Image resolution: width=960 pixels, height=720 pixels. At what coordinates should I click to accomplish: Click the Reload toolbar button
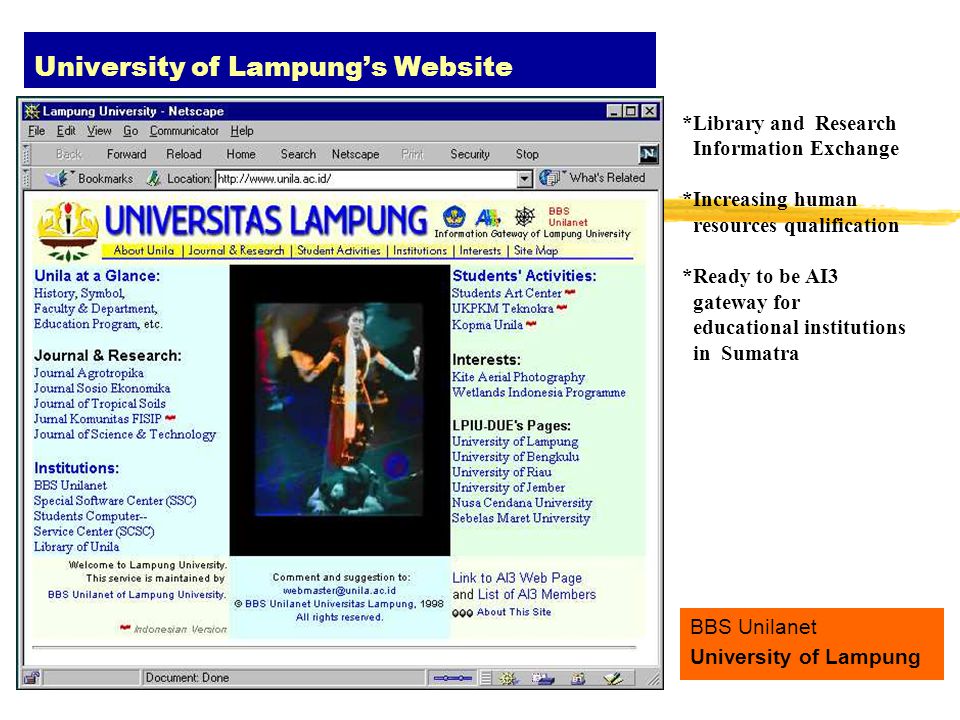184,154
